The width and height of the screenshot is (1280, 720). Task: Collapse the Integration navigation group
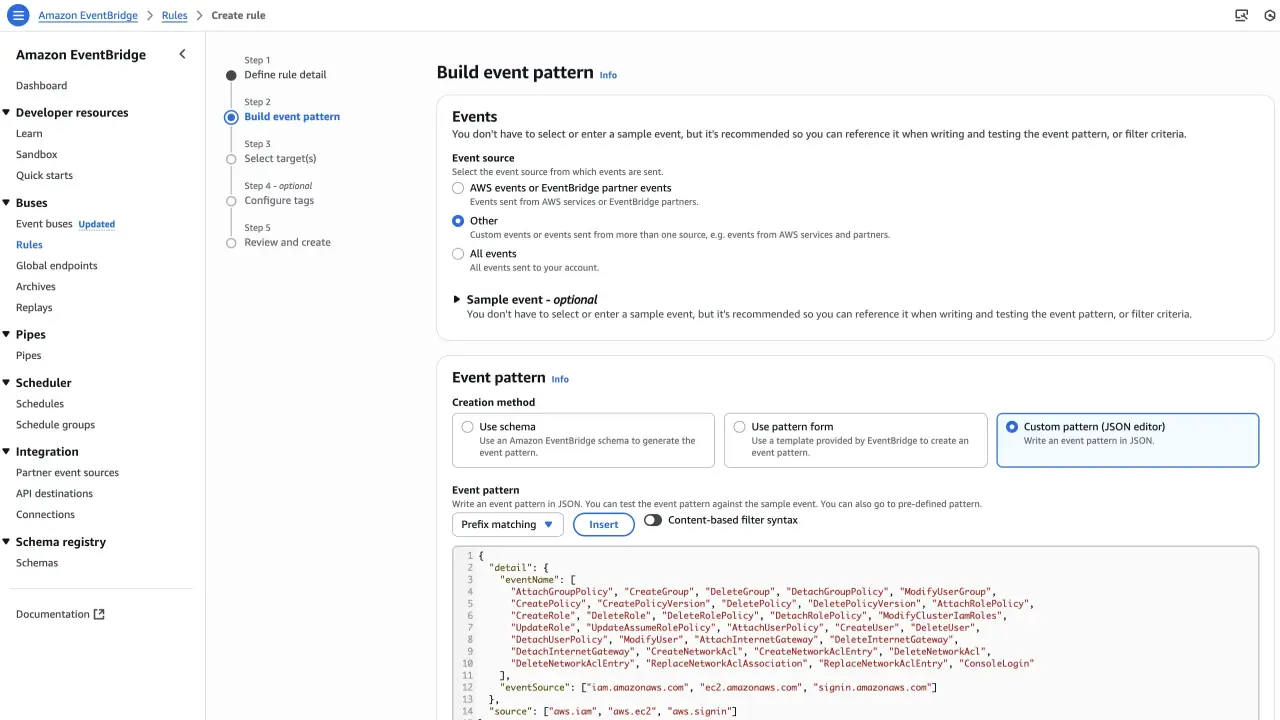[x=6, y=452]
